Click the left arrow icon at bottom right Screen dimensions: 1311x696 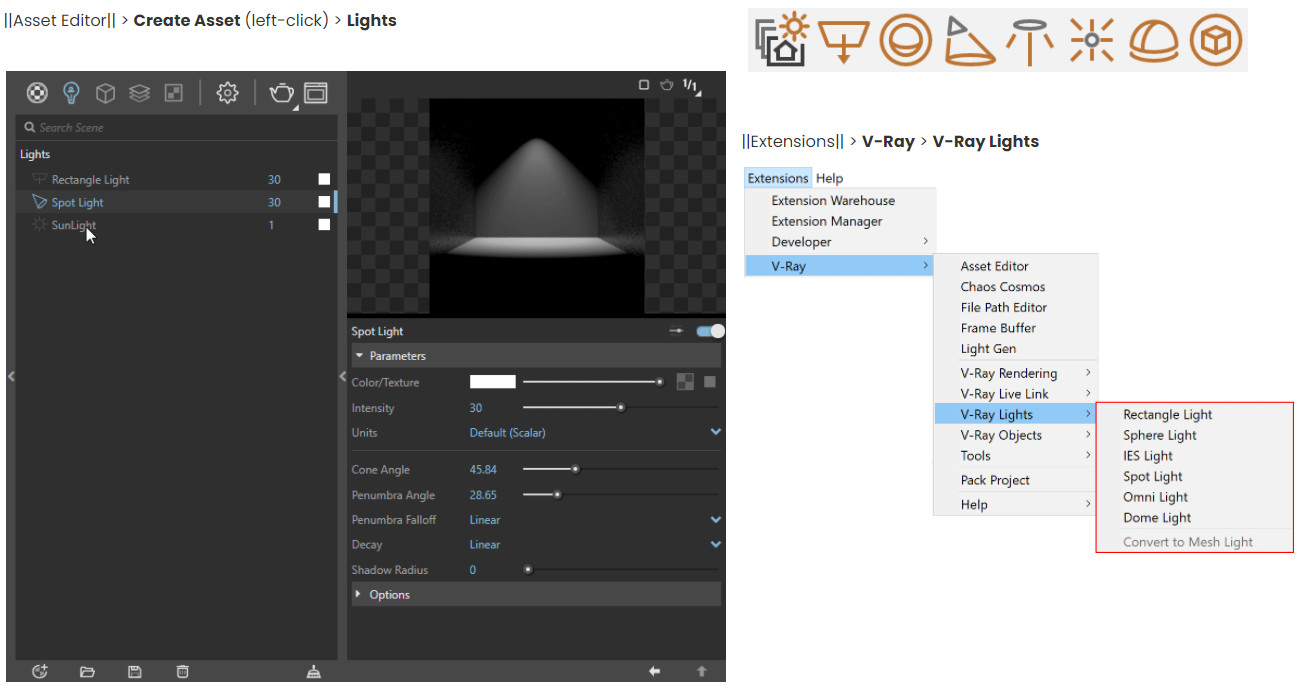pos(654,672)
